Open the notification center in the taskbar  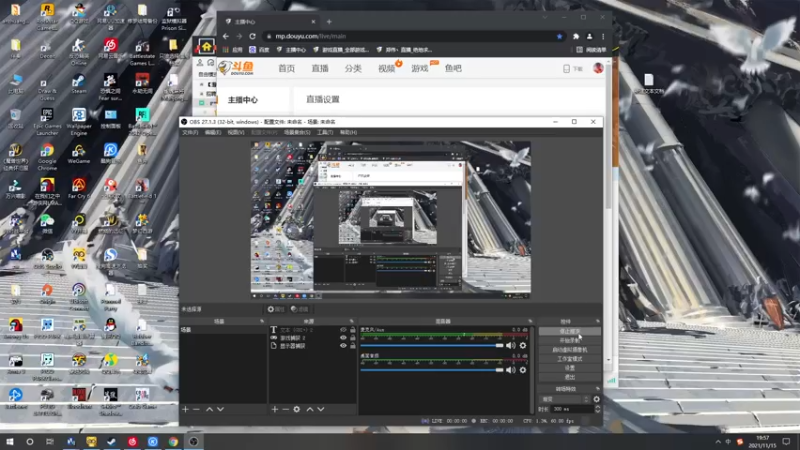pos(786,441)
